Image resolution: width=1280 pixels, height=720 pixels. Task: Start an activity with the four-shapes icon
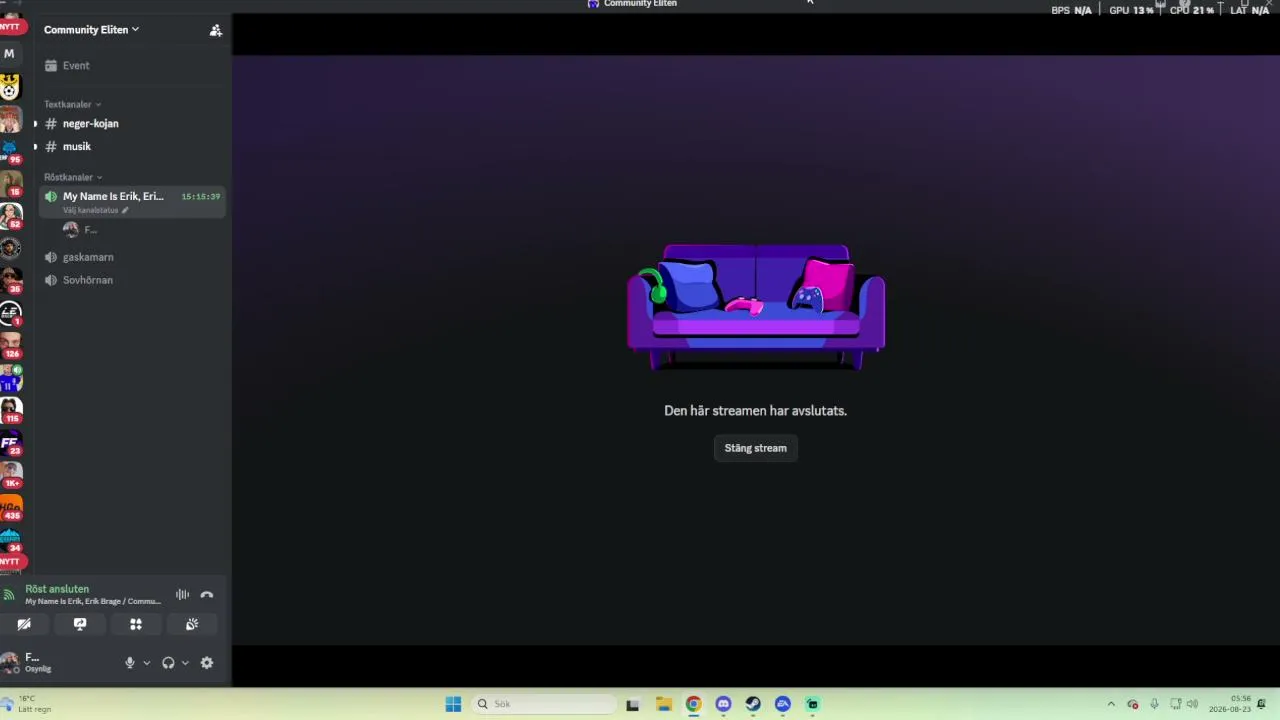[x=136, y=624]
